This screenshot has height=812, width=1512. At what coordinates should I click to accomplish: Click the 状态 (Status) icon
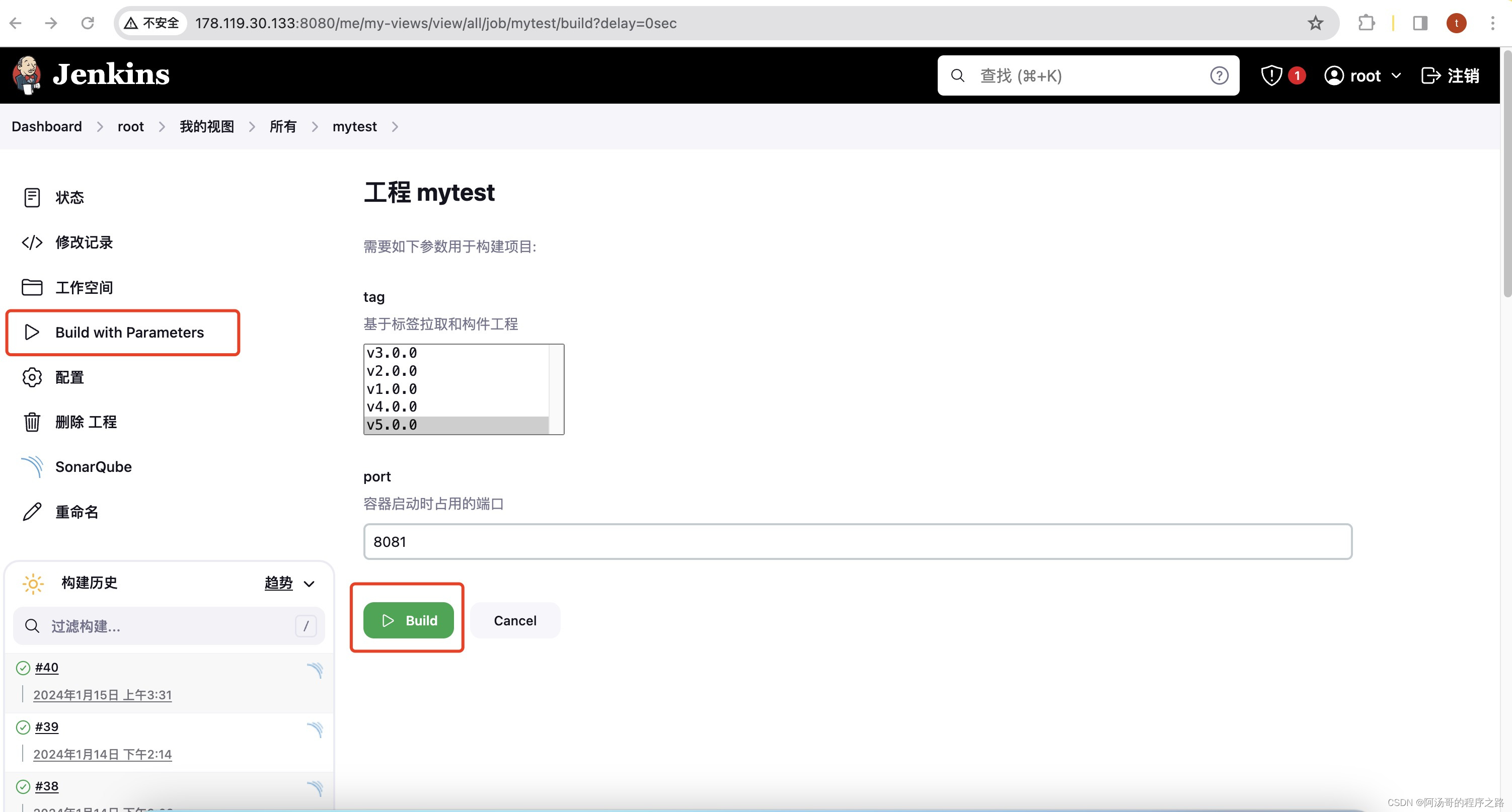point(33,197)
